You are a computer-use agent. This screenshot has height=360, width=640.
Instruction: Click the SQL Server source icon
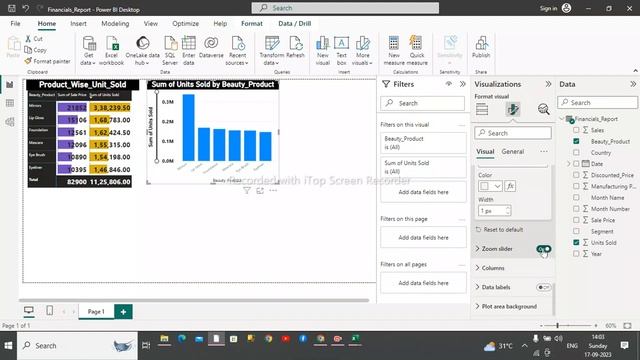170,51
